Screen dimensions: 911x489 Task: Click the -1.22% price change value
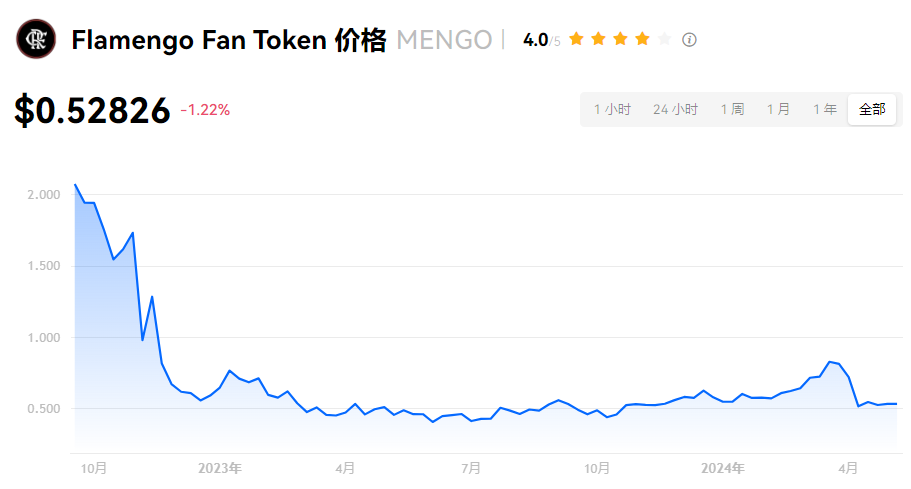coord(205,110)
